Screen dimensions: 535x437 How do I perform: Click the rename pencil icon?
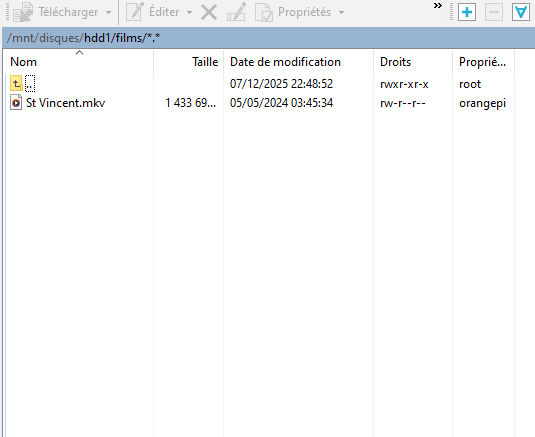(236, 12)
